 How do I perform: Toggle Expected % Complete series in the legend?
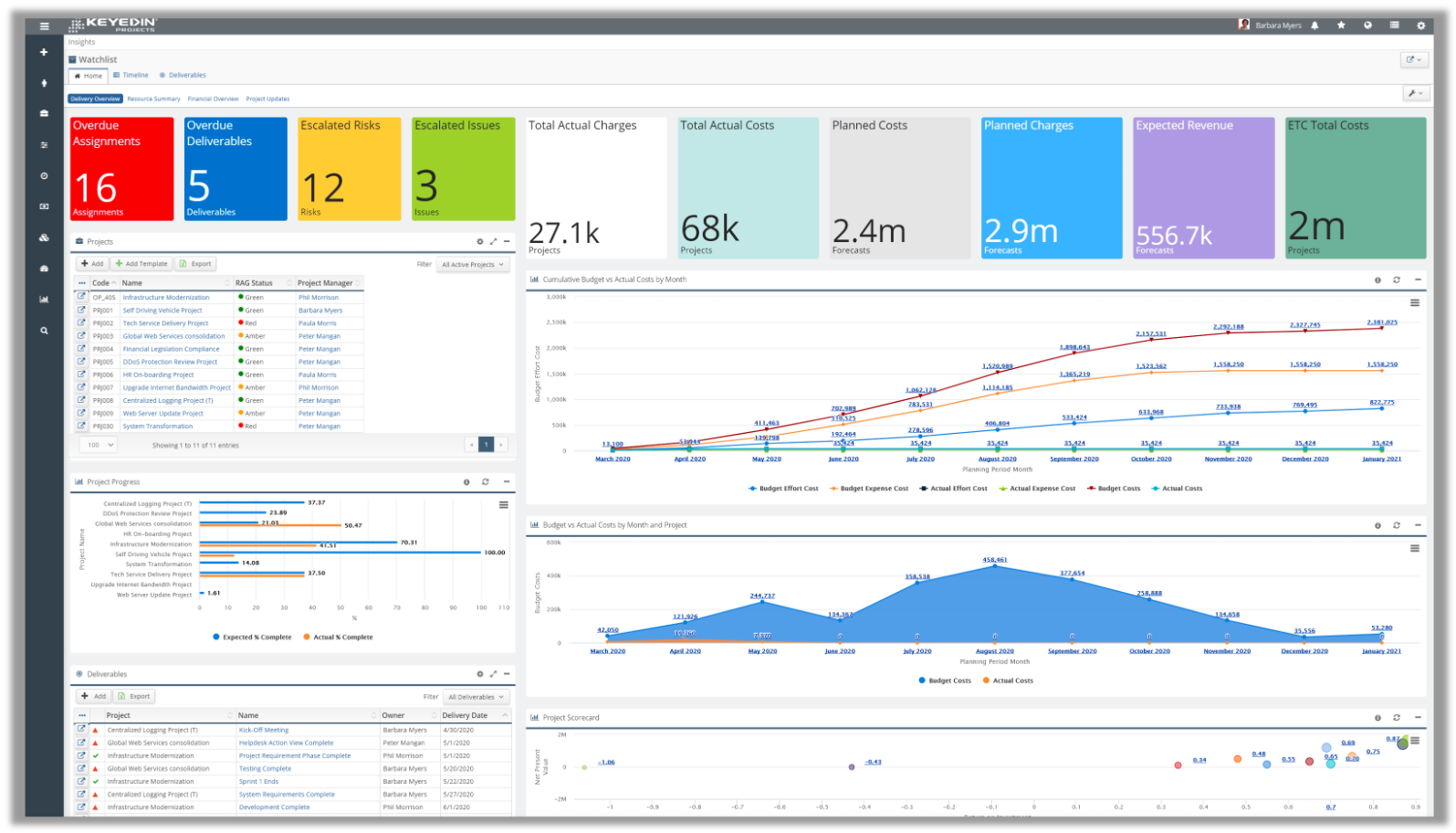tap(252, 638)
